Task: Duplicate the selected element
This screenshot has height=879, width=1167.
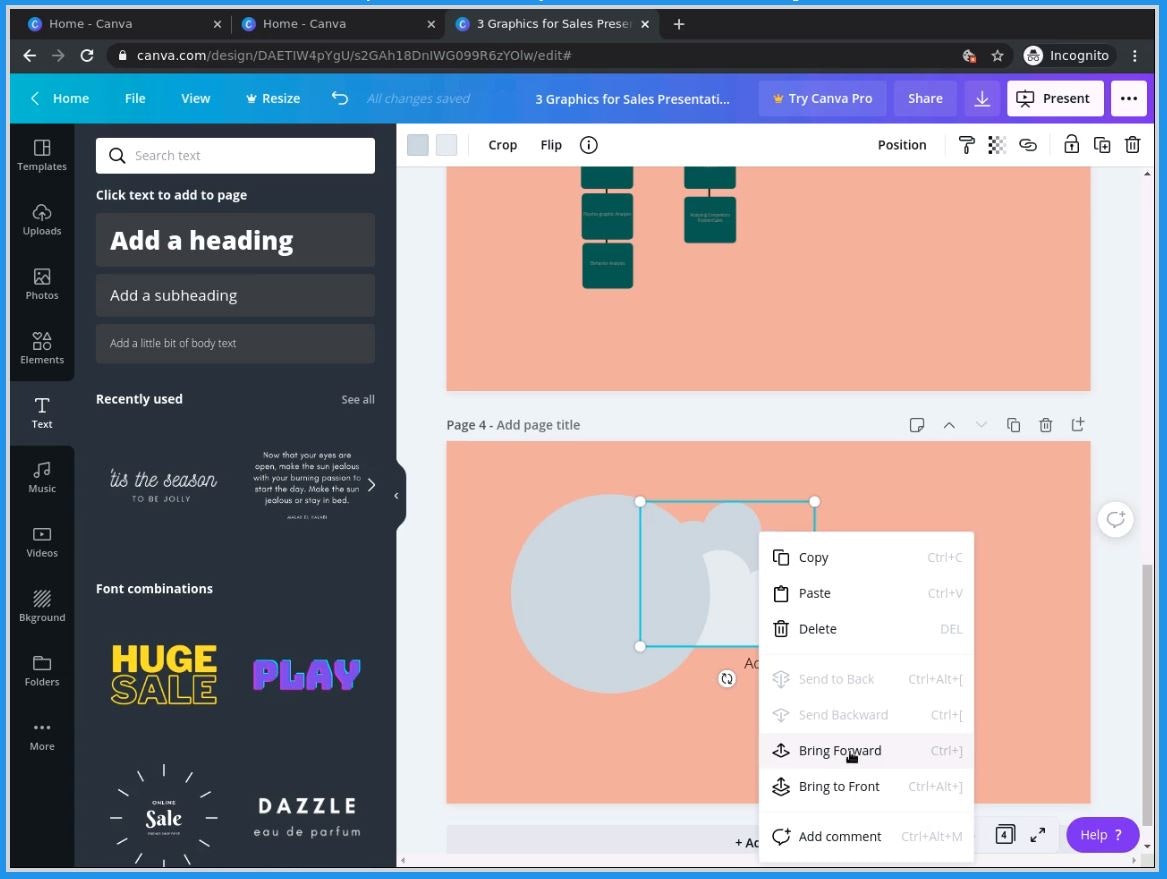Action: pyautogui.click(x=1101, y=145)
